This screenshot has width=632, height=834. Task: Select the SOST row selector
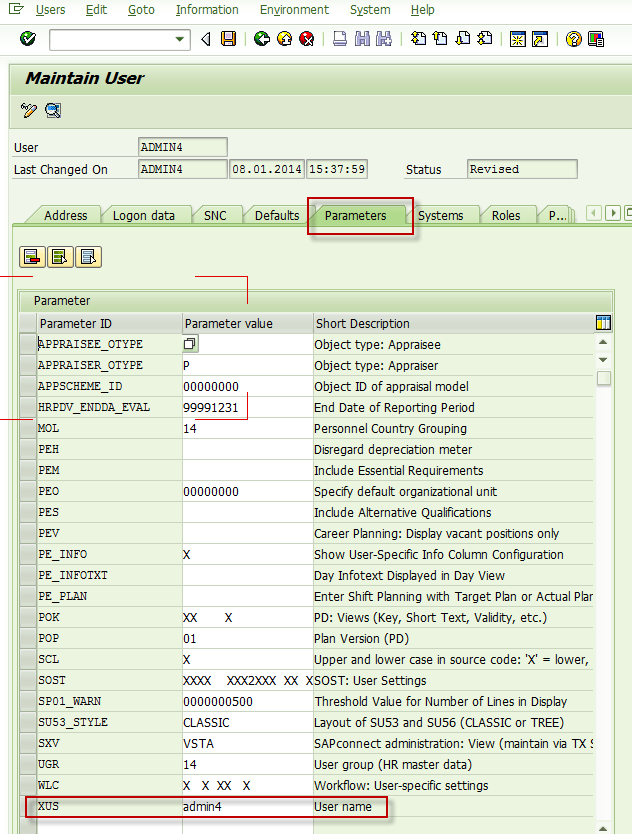coord(28,680)
